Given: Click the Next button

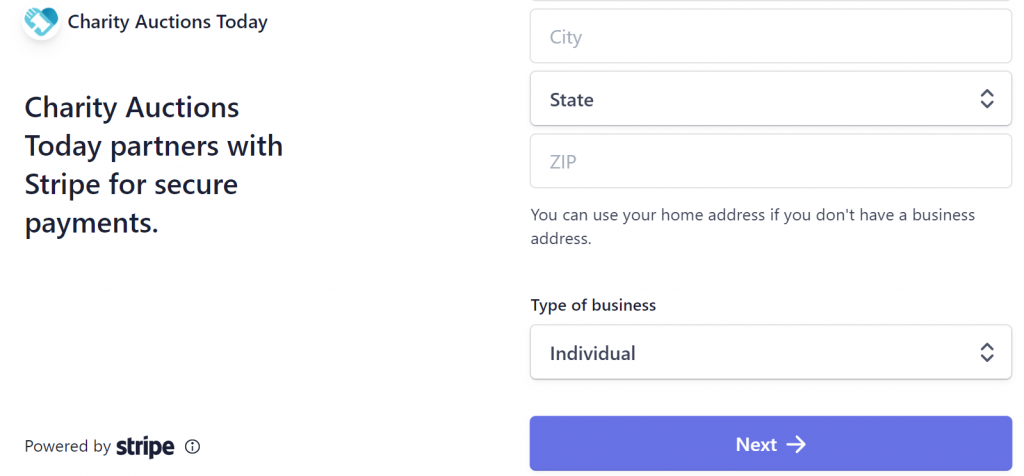Looking at the screenshot, I should click(771, 443).
